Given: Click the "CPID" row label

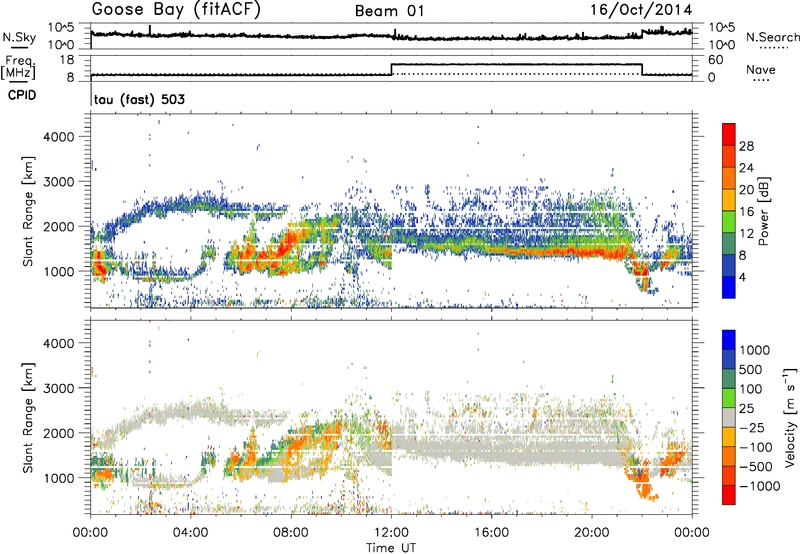Looking at the screenshot, I should pyautogui.click(x=22, y=95).
